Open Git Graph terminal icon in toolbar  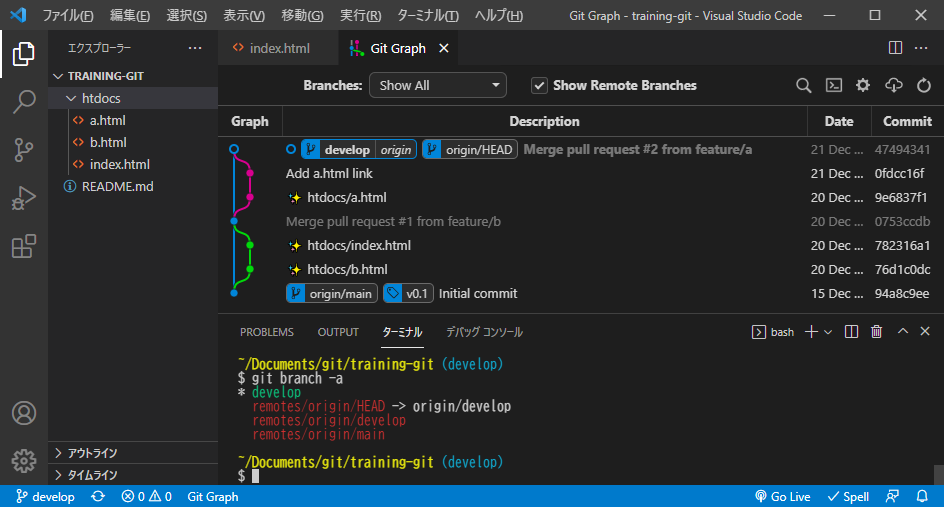pyautogui.click(x=834, y=86)
